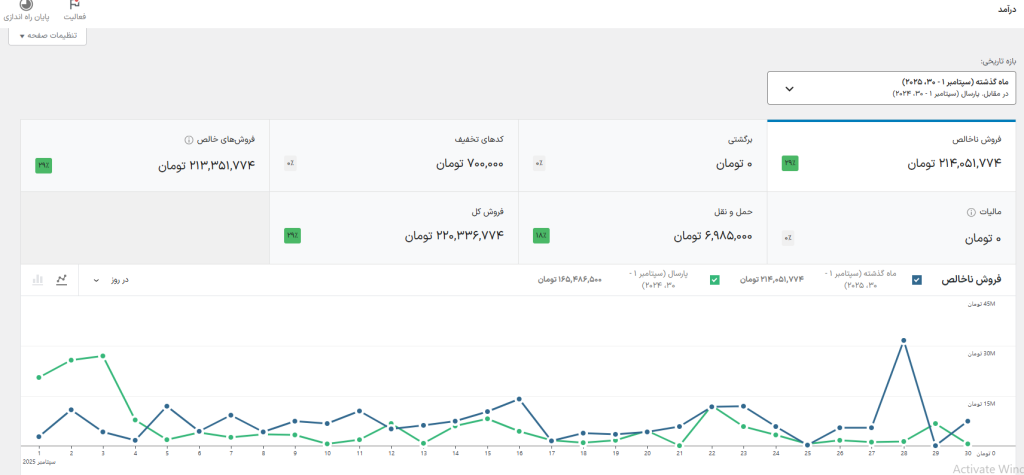1024x475 pixels.
Task: Switch chart to bar view
Action: point(38,280)
